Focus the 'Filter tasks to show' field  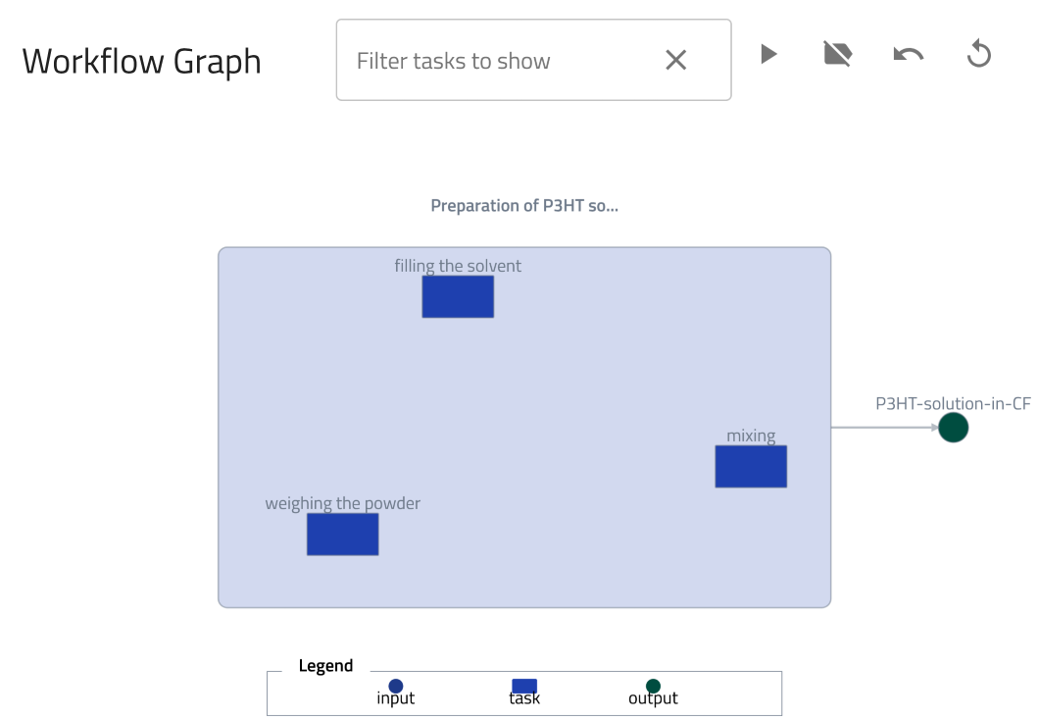coord(500,61)
